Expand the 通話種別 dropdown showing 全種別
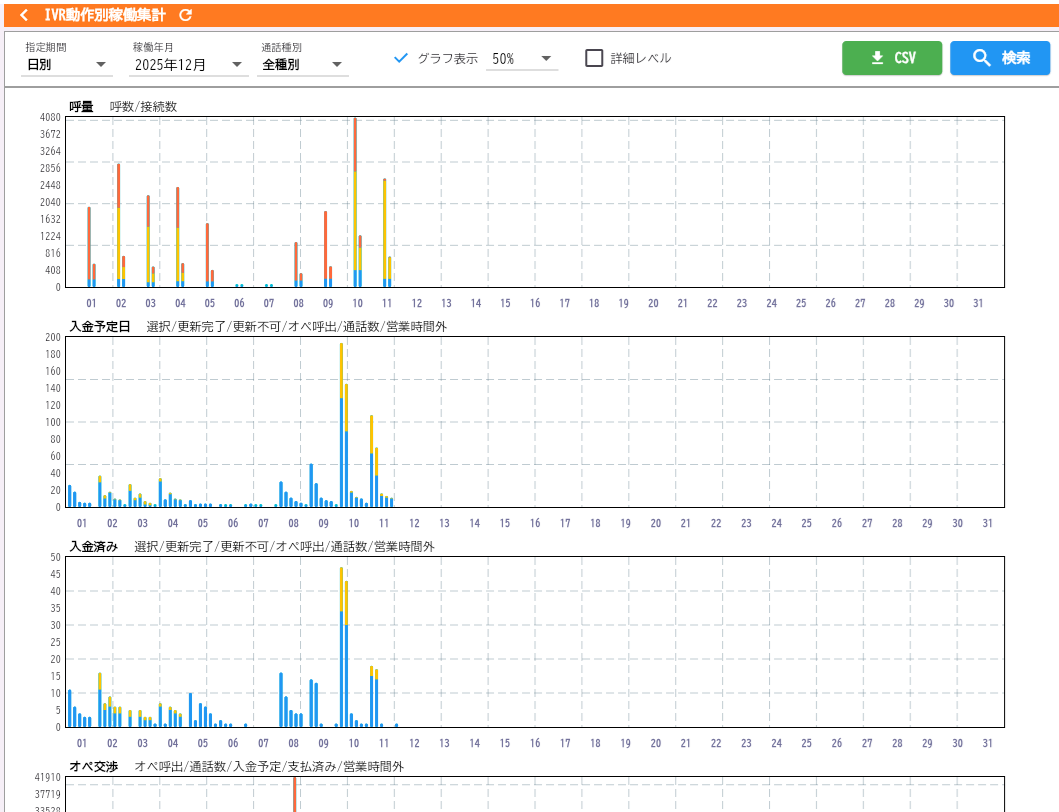 pos(304,64)
